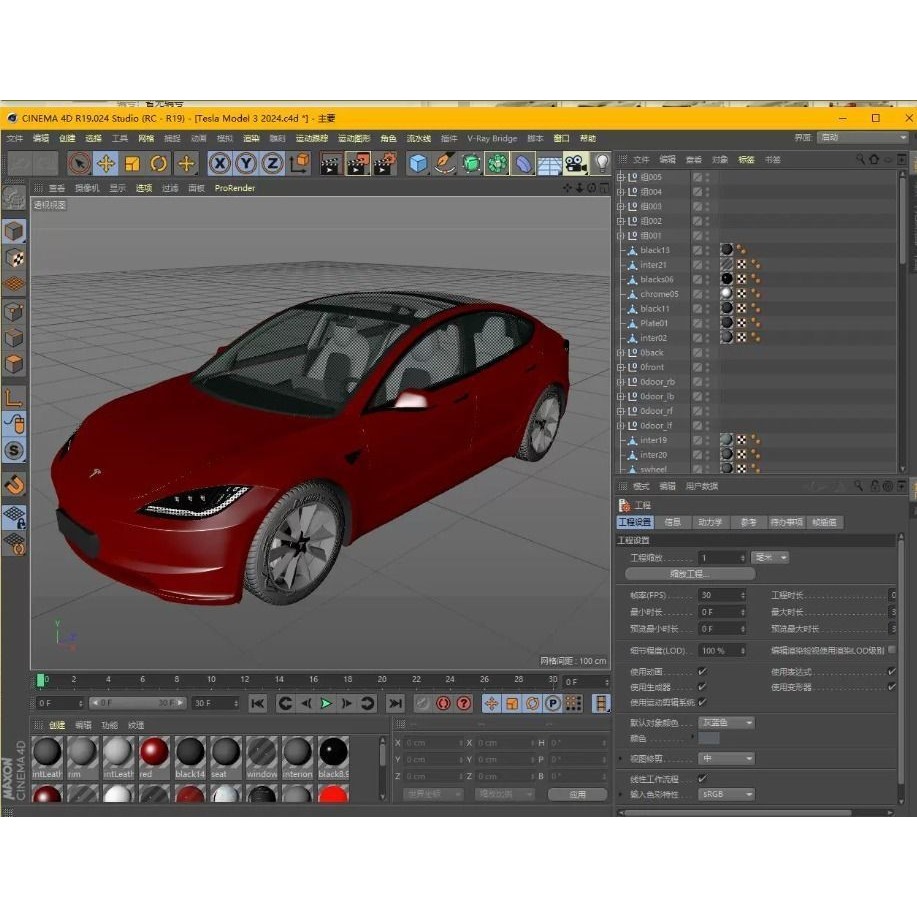This screenshot has height=917, width=917.
Task: Click the axis L-shape icon in sidebar
Action: pyautogui.click(x=14, y=399)
